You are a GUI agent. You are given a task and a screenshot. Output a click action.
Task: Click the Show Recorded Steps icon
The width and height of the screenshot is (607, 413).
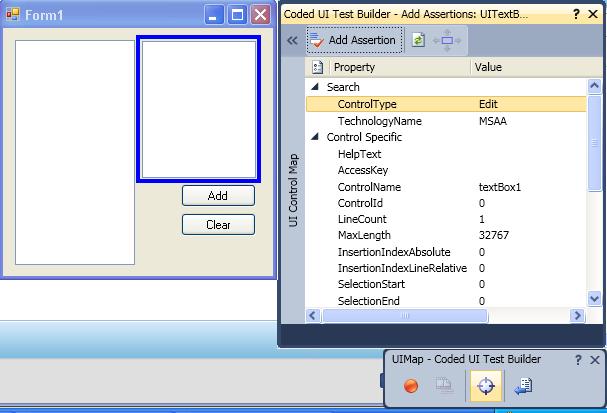(445, 387)
